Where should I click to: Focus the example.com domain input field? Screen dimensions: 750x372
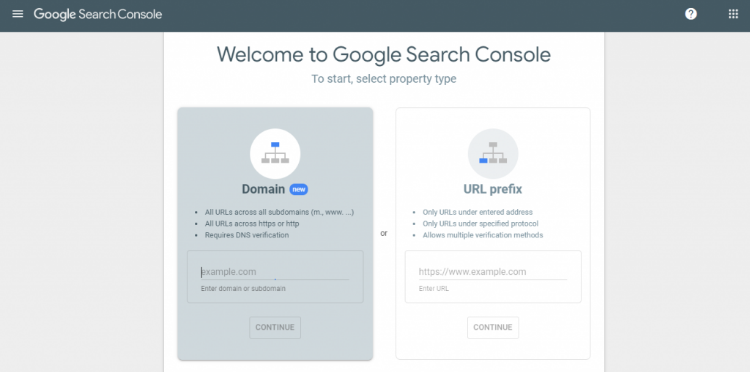click(x=275, y=272)
